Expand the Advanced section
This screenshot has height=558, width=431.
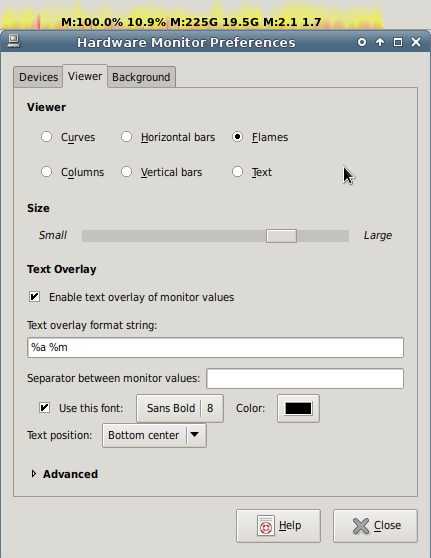(x=34, y=474)
